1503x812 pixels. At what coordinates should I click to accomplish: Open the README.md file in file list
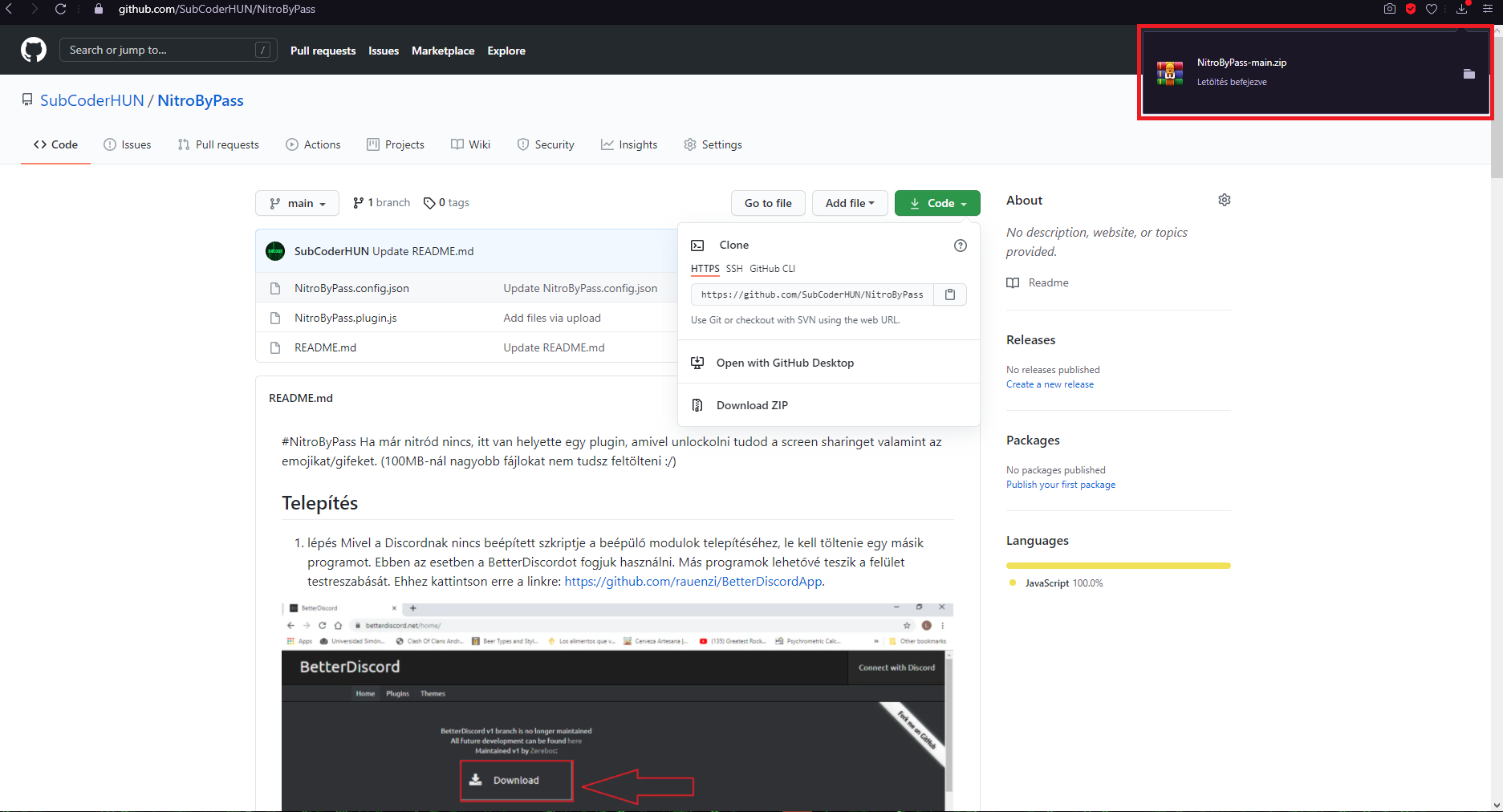click(325, 347)
